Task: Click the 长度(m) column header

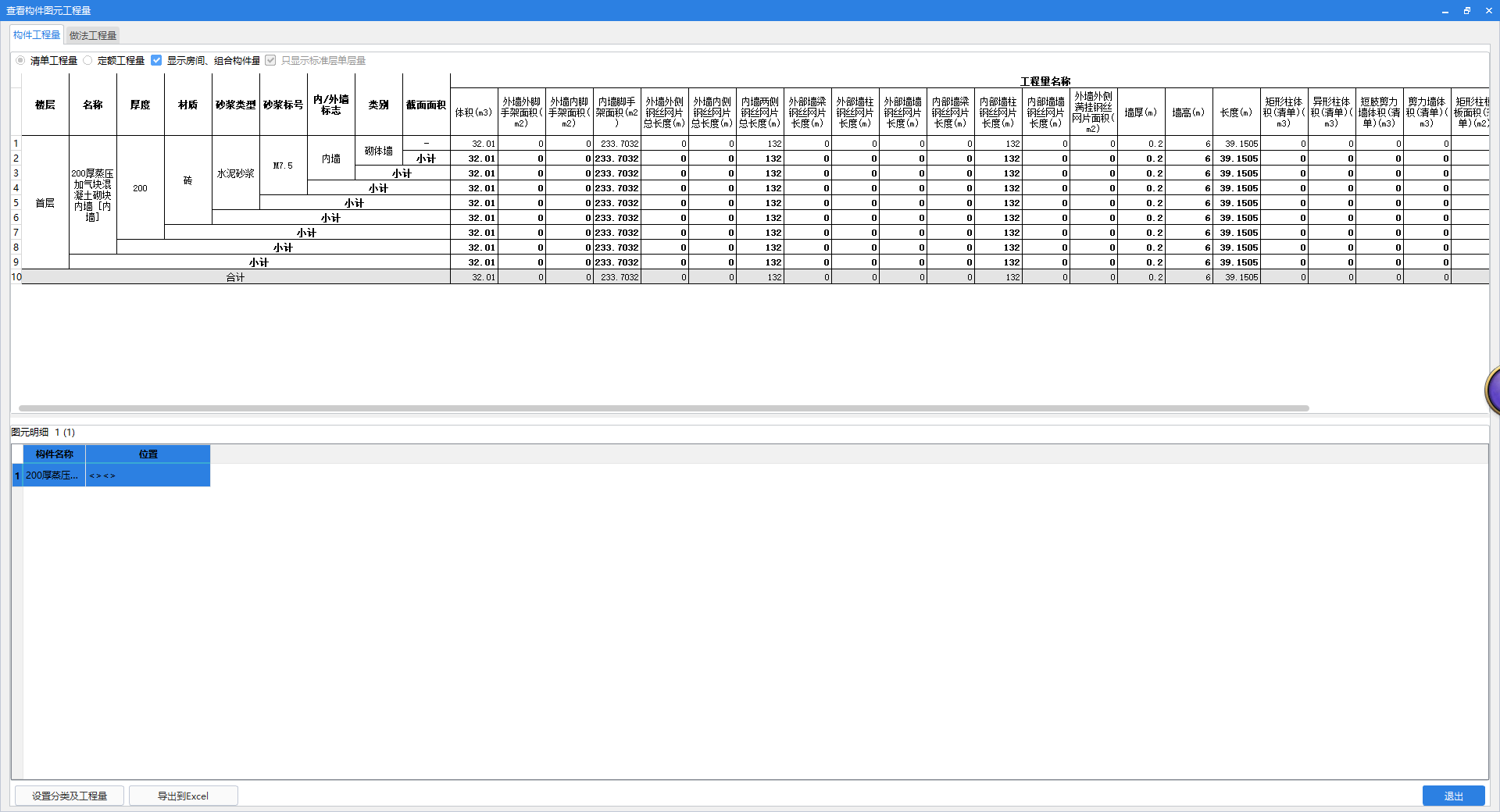Action: pos(1236,112)
